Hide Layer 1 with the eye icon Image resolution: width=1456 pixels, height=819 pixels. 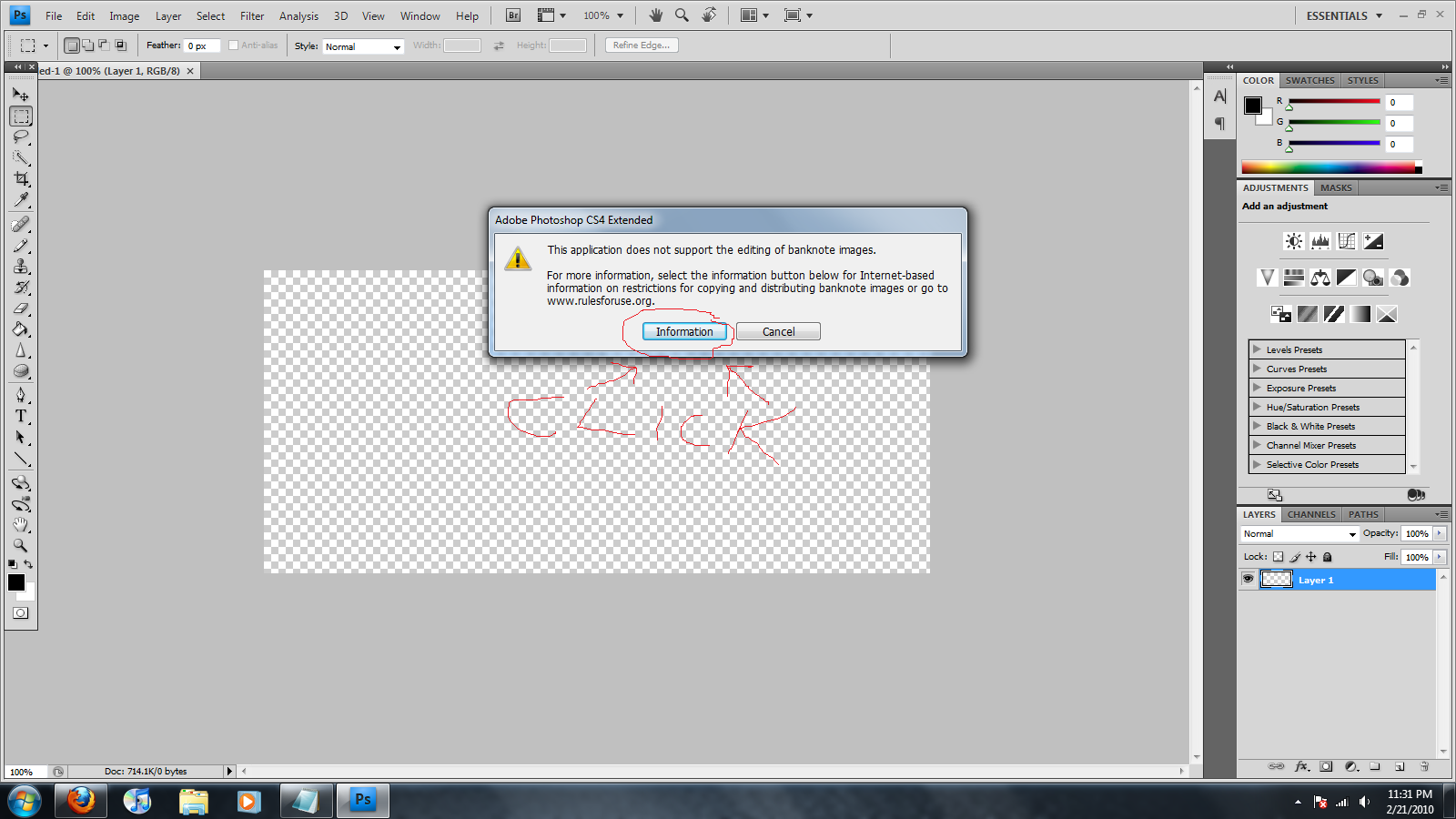pyautogui.click(x=1248, y=579)
